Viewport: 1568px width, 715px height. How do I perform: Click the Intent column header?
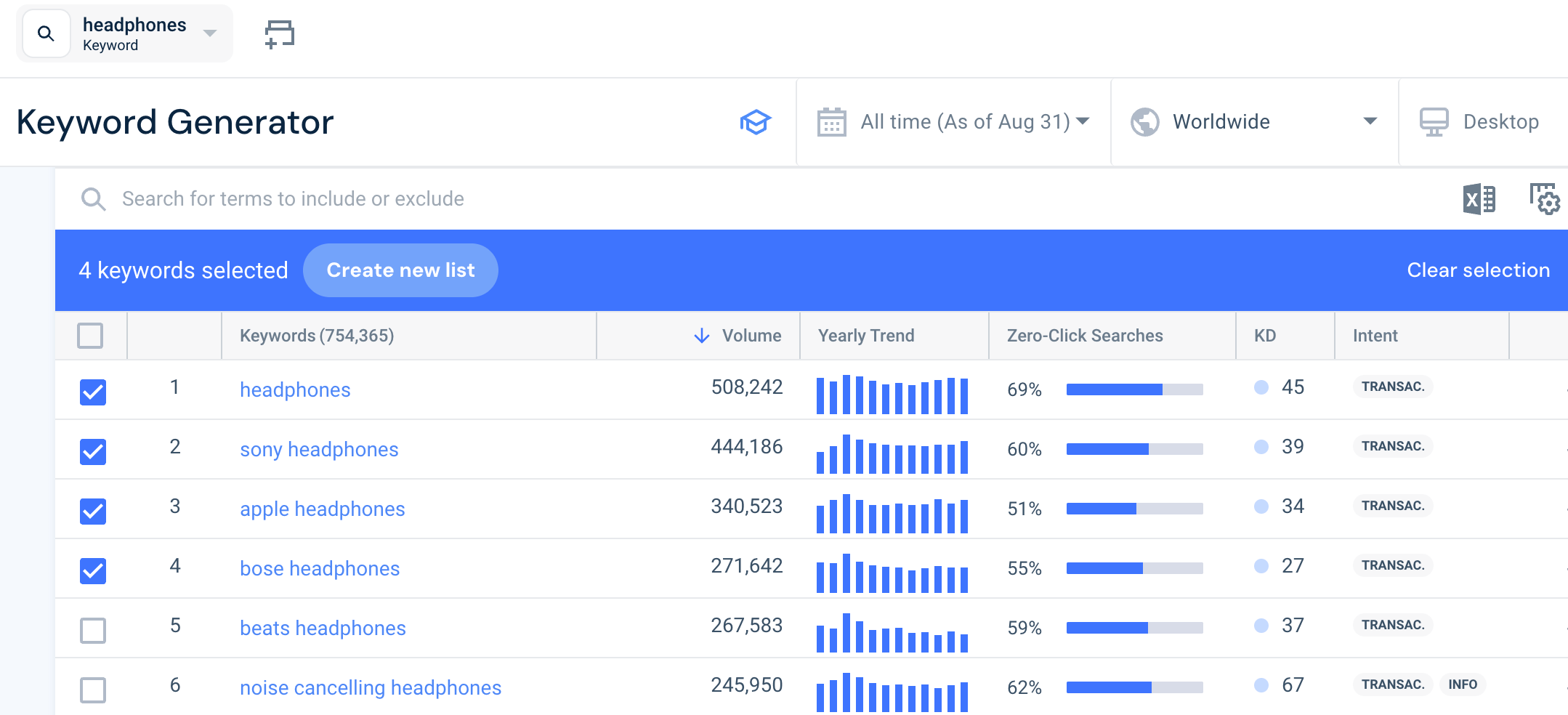click(1375, 336)
